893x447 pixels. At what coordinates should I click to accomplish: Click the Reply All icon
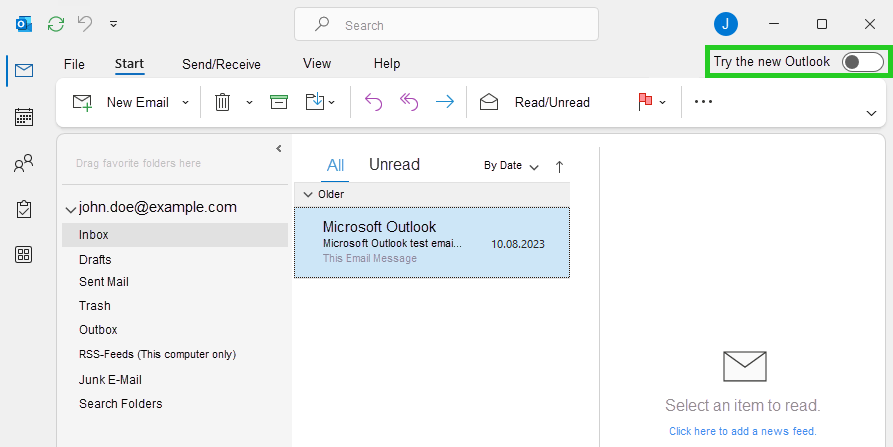[409, 102]
